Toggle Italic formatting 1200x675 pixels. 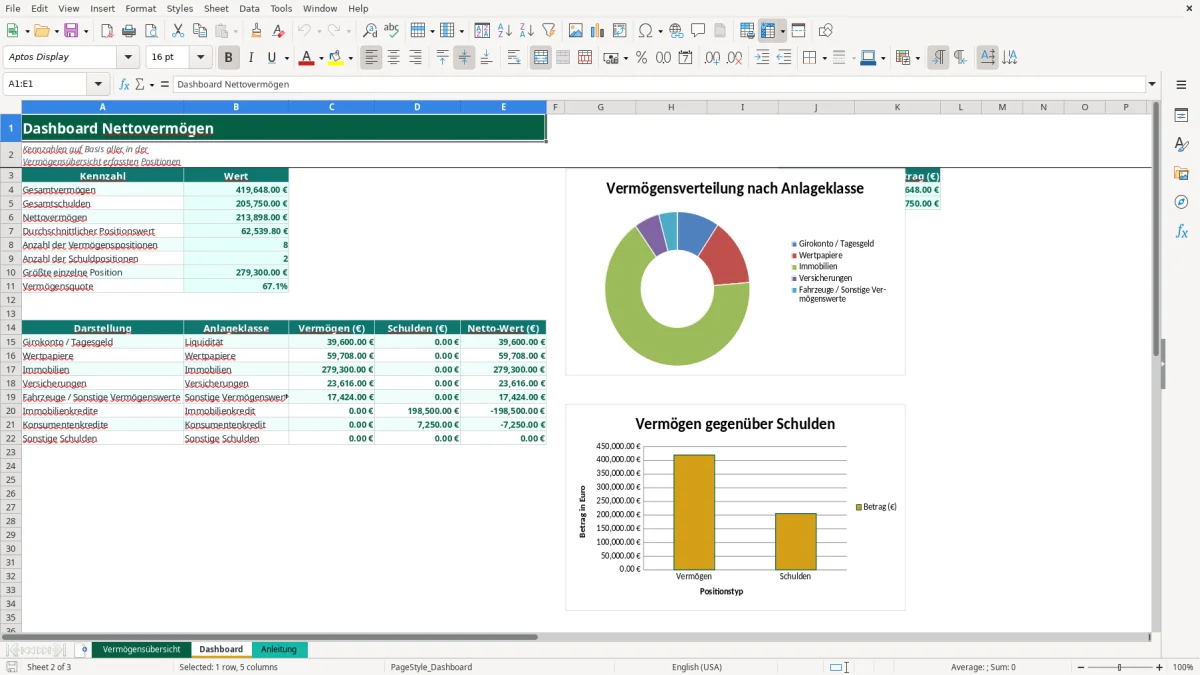(x=250, y=58)
